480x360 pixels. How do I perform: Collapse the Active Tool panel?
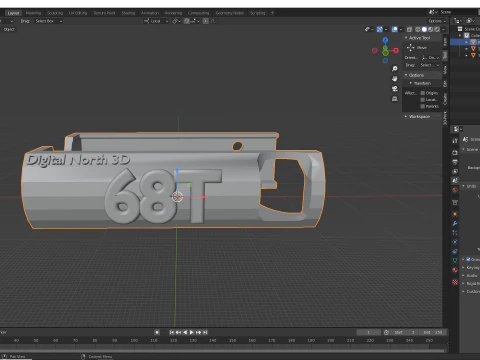(x=418, y=38)
